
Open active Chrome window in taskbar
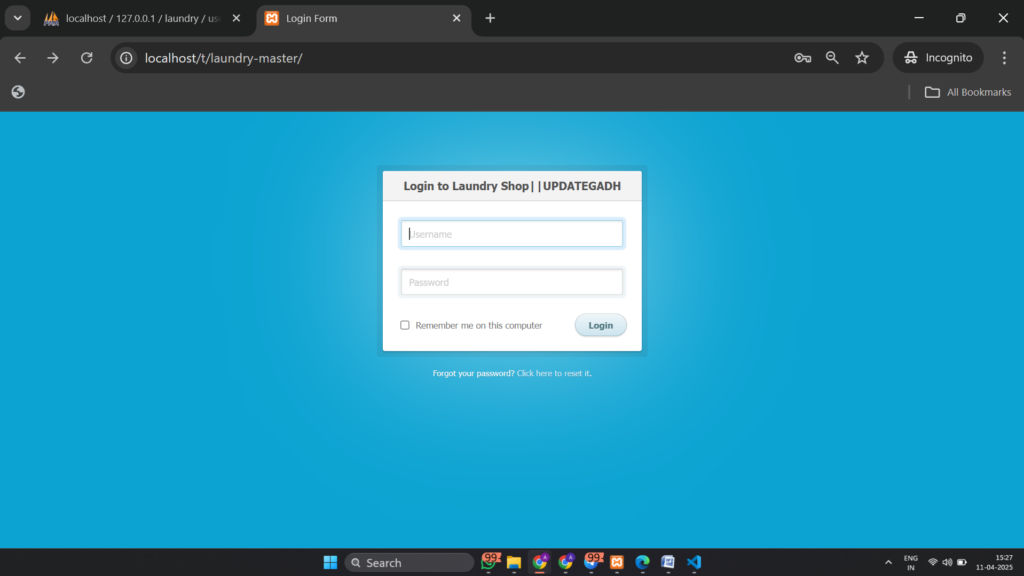coord(539,562)
